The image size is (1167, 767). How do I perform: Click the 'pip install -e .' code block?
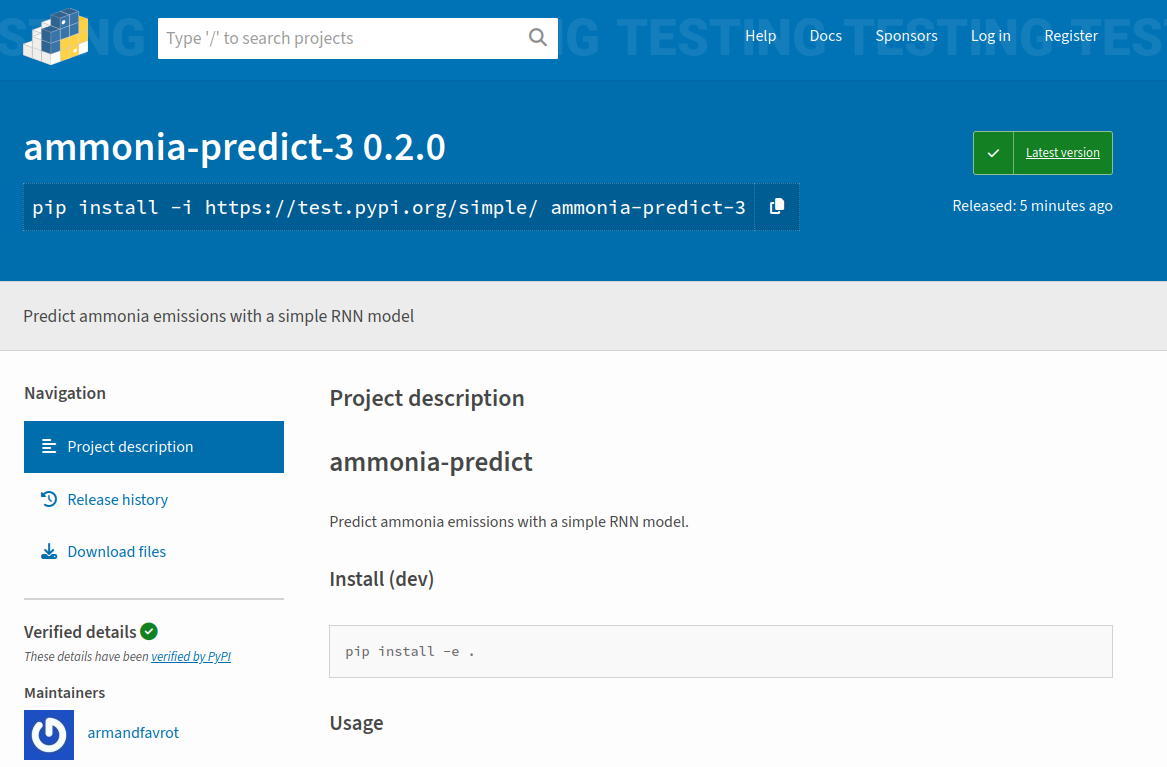[720, 652]
